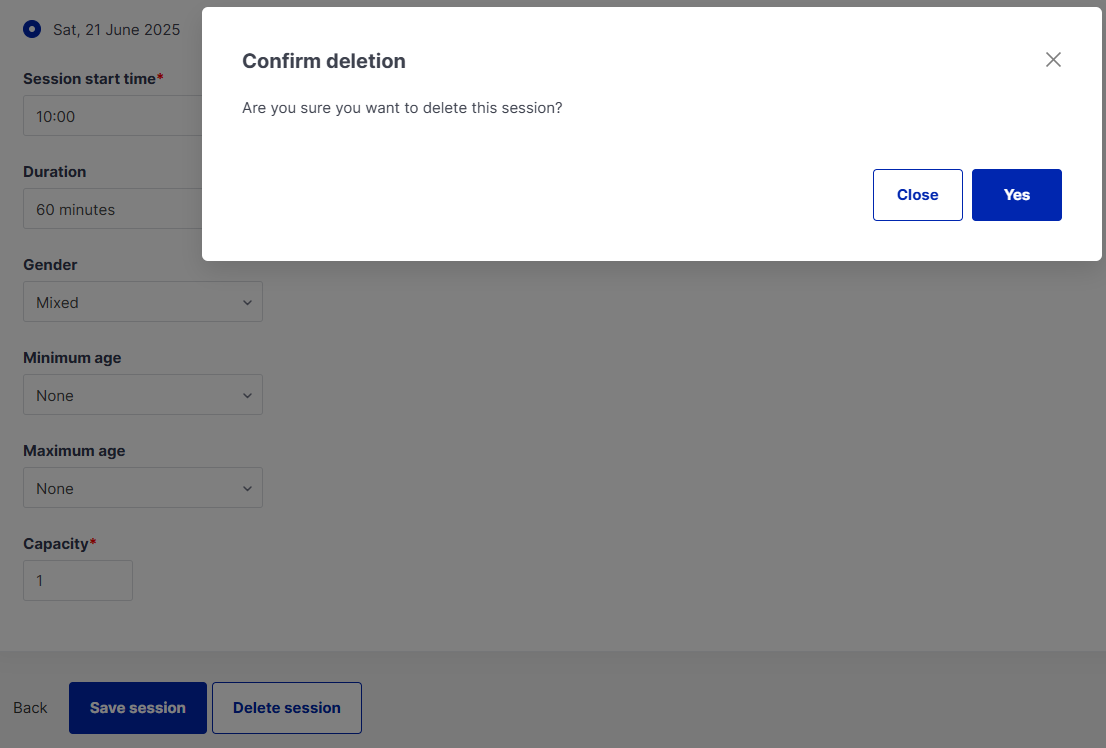Screen dimensions: 1106x748
Task: Click the Gender field label
Action: point(50,265)
